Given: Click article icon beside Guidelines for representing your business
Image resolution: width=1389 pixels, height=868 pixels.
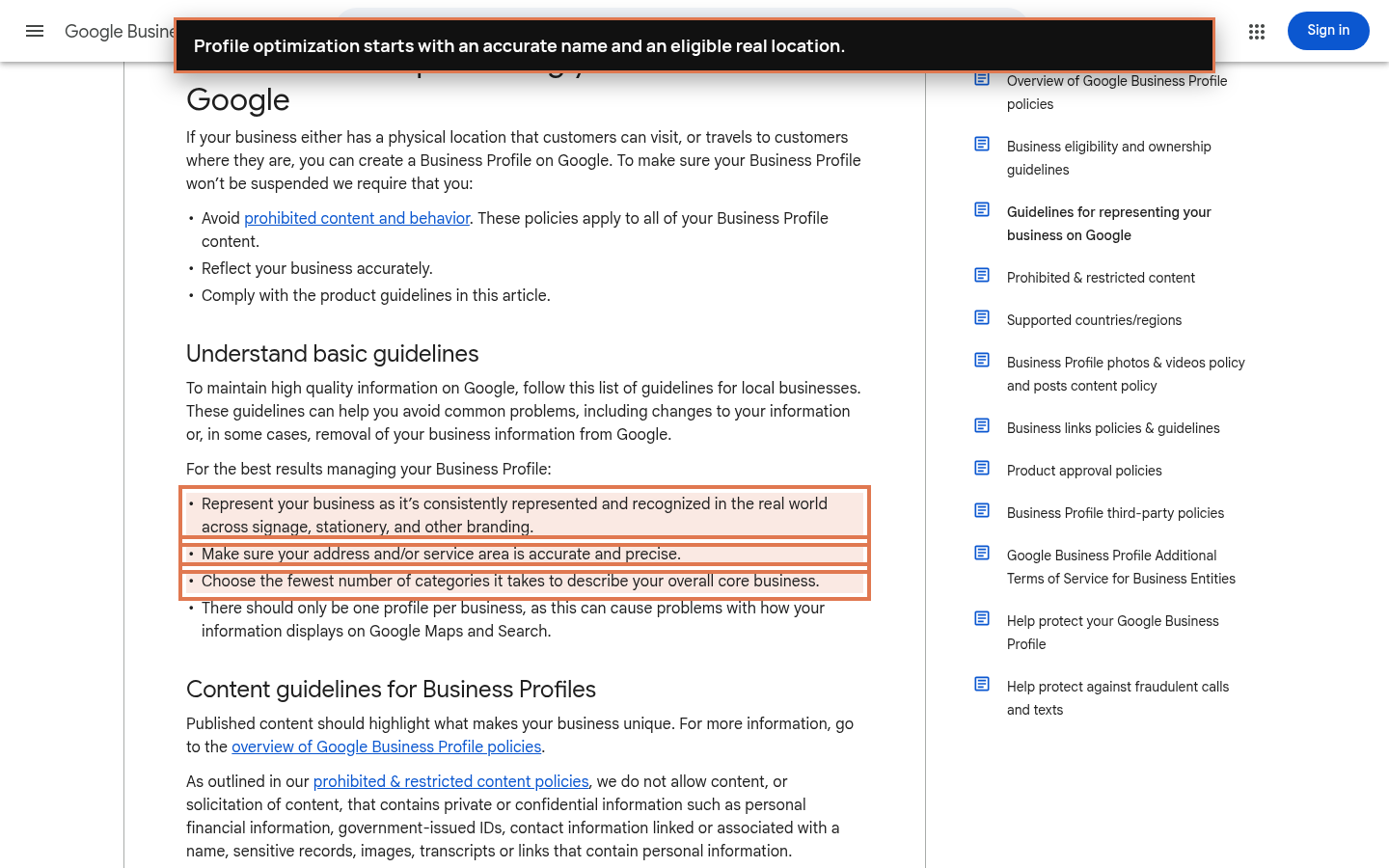Looking at the screenshot, I should [982, 209].
